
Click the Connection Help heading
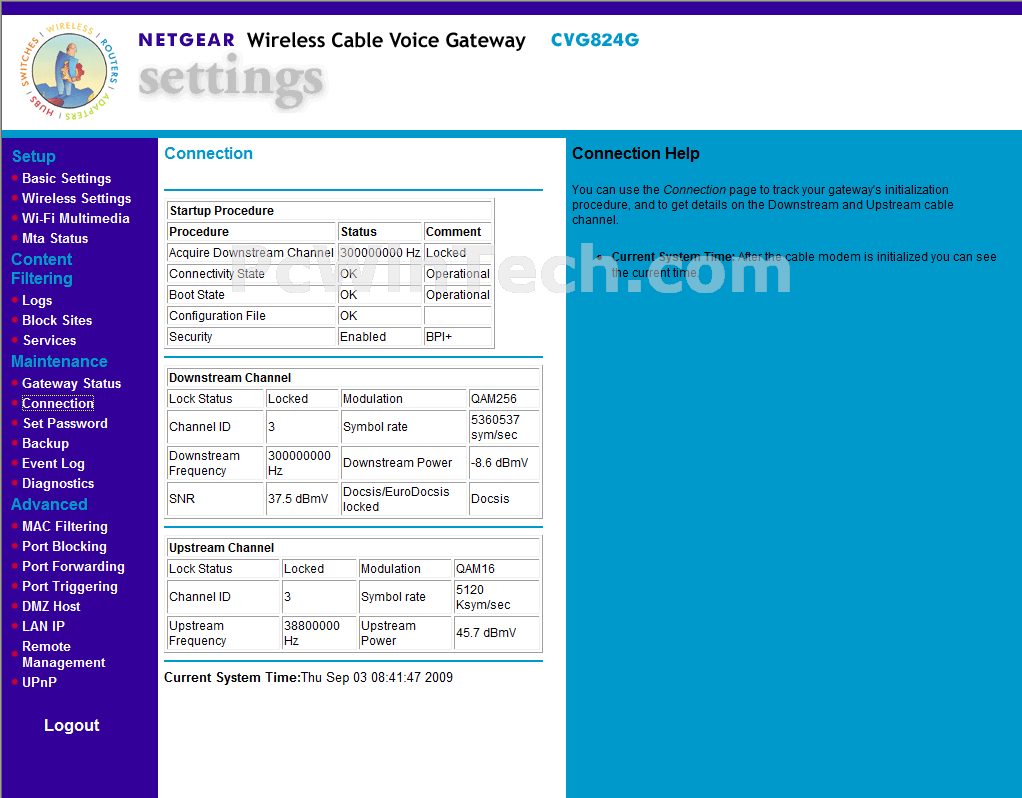[635, 153]
